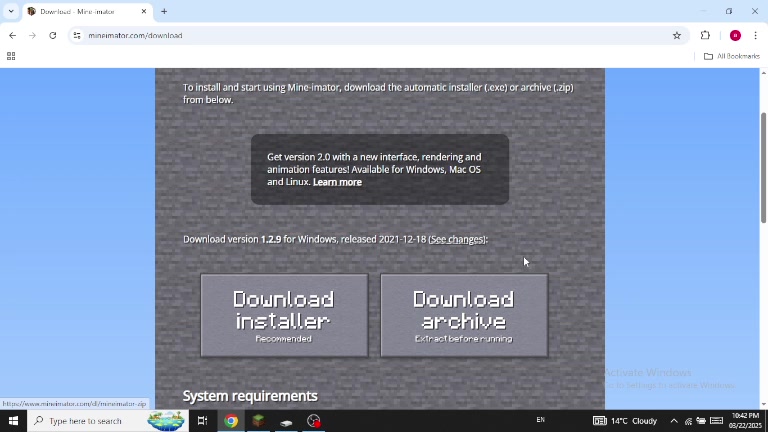Viewport: 768px width, 432px height.
Task: Open the weather 14°C Cloudy widget
Action: point(625,421)
